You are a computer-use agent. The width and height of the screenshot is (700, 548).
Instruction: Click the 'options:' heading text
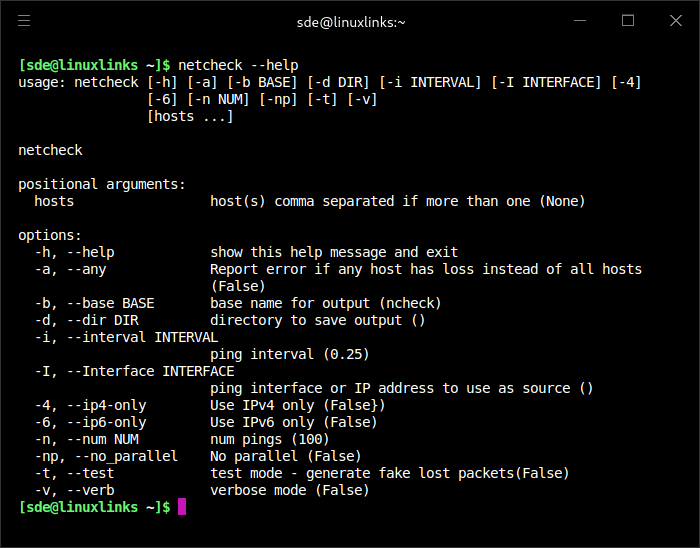pos(50,235)
